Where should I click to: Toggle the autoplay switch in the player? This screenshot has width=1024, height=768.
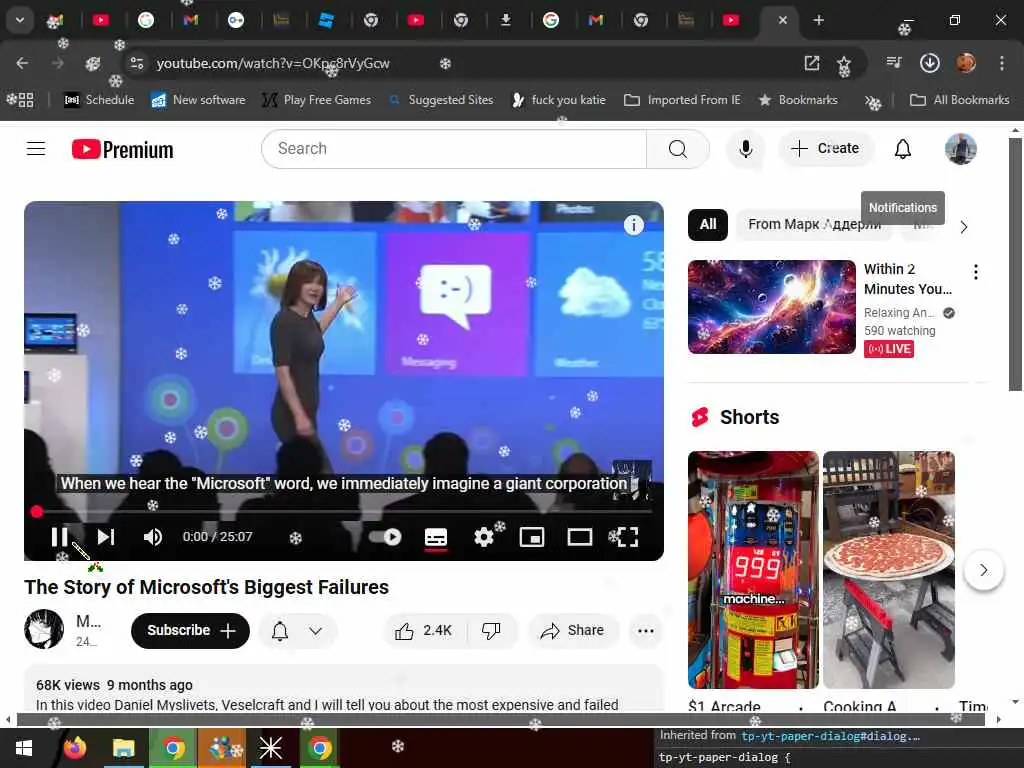[385, 537]
